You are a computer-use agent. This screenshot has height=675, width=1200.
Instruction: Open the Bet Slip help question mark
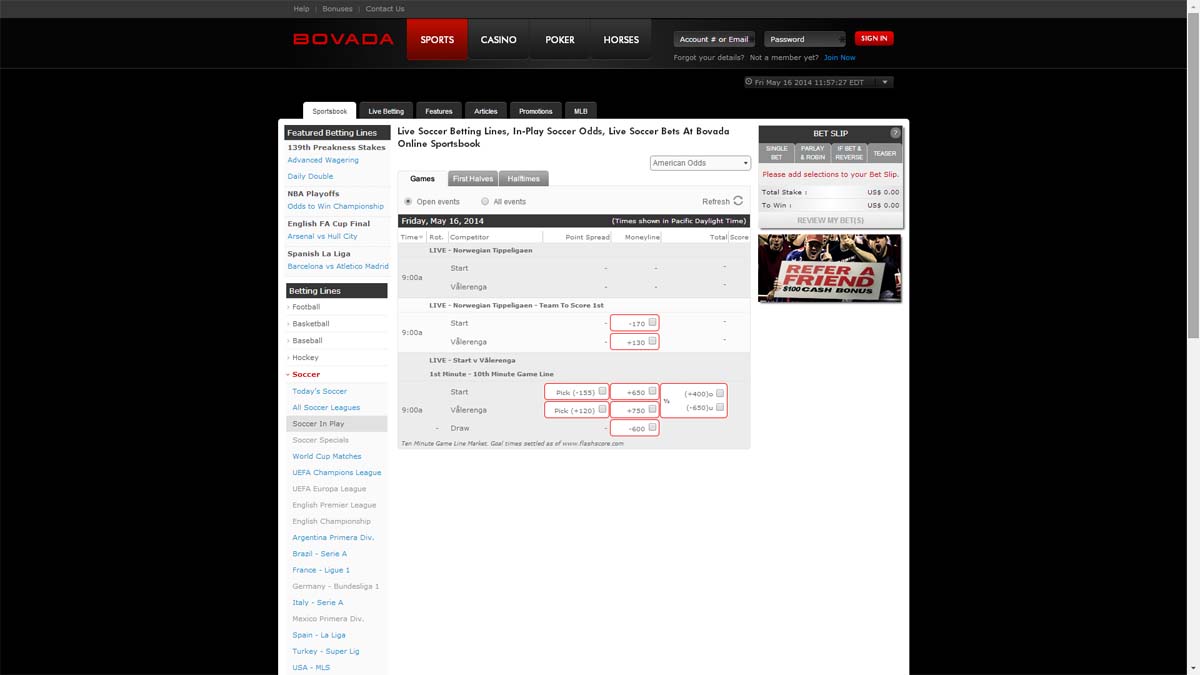895,133
